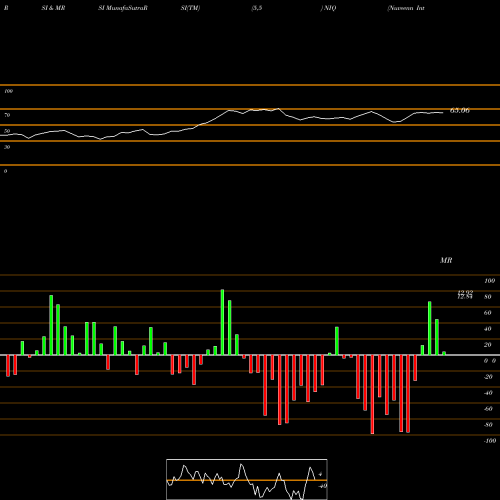Click the 'SI(TM)' header label

pyautogui.click(x=190, y=8)
